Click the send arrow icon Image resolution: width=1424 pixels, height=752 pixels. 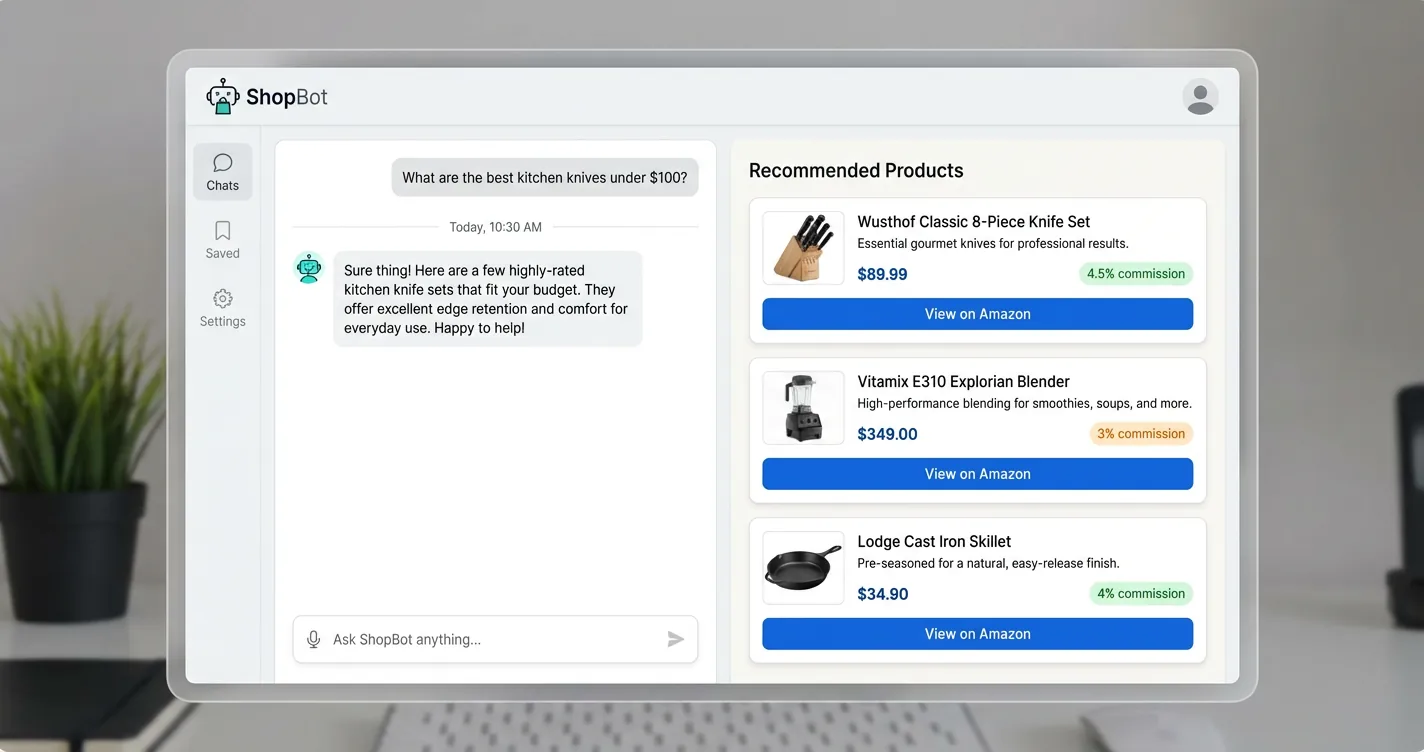[x=676, y=639]
